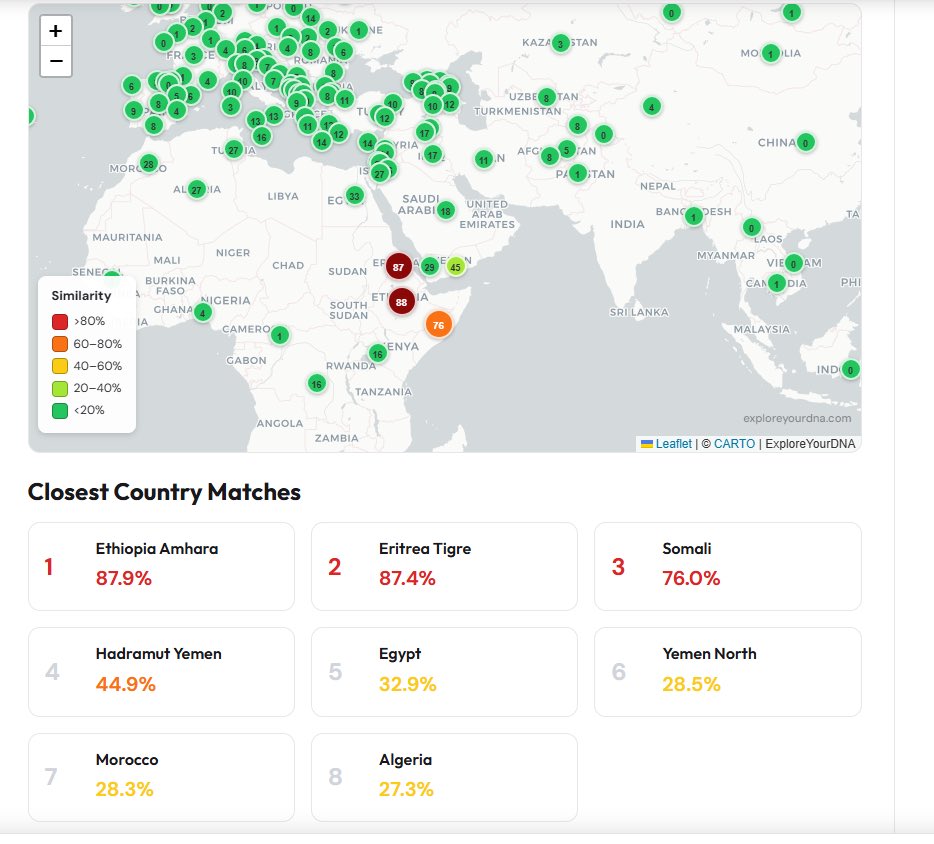This screenshot has height=844, width=934.
Task: Click the green 11 marker on Iran
Action: 484,160
